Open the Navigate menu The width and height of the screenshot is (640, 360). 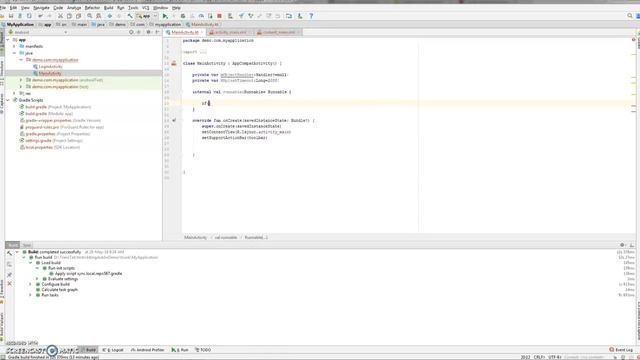click(41, 8)
